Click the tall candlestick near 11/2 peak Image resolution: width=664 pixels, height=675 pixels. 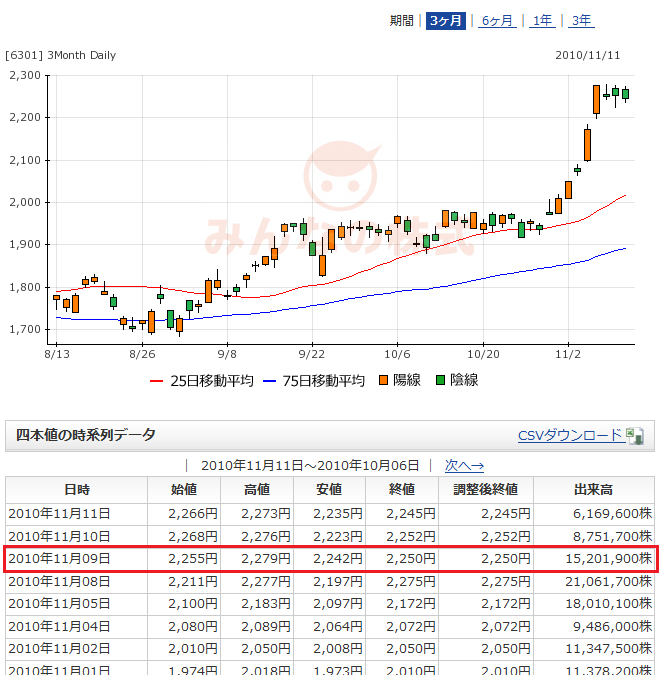(x=596, y=100)
